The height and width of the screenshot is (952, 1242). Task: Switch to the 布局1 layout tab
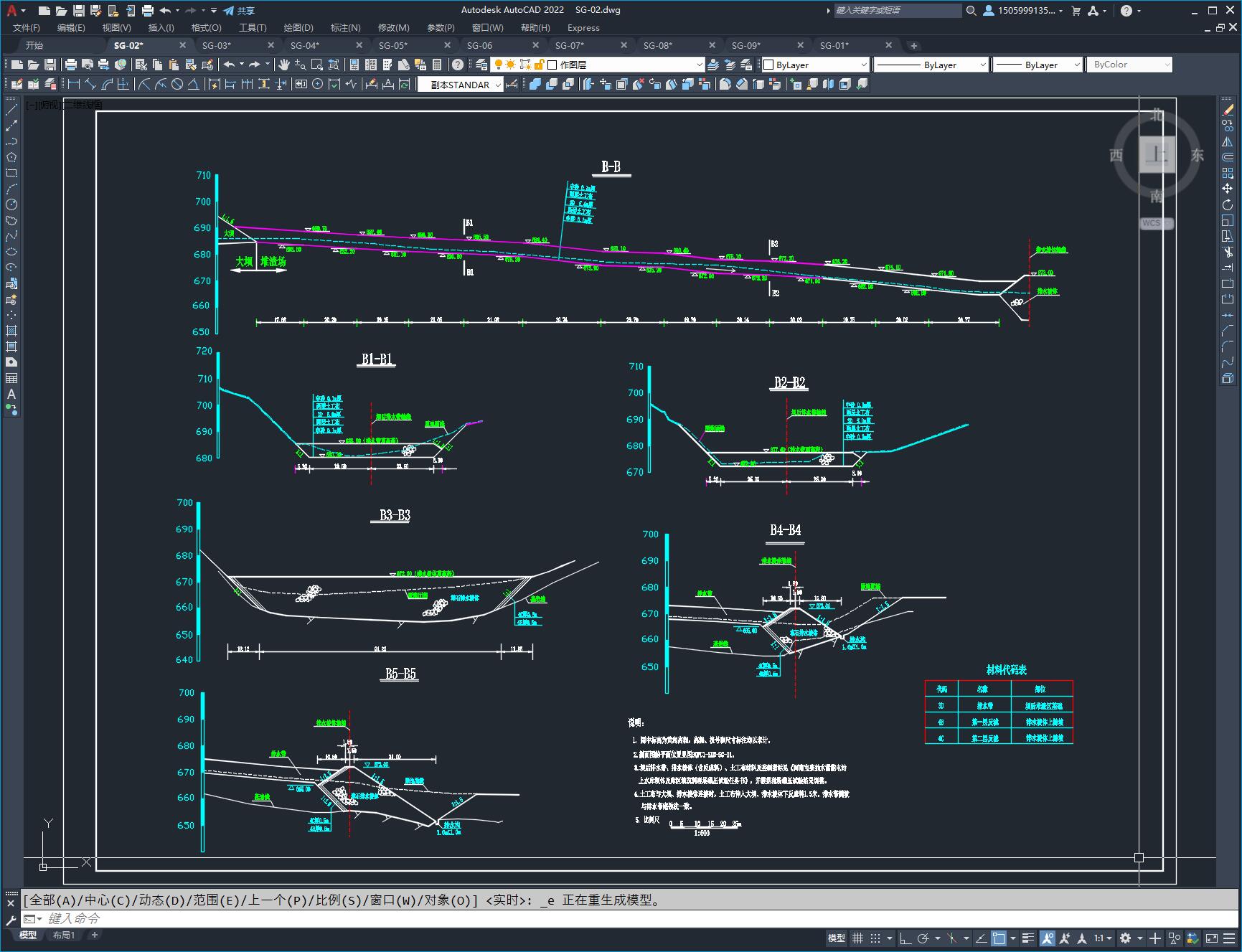(x=63, y=935)
